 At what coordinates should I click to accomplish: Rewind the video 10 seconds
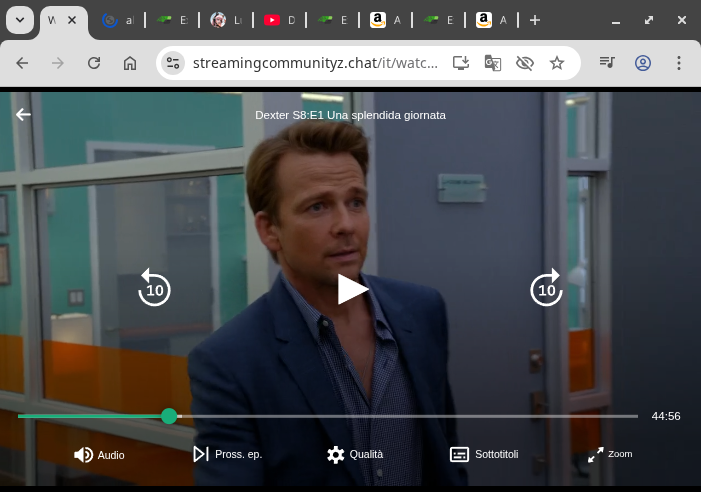coord(154,287)
